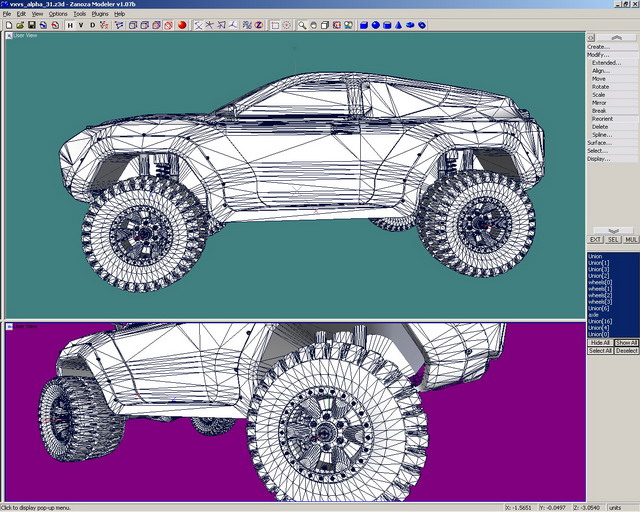Expand the Surface... command group
This screenshot has height=512, width=640.
tap(598, 143)
